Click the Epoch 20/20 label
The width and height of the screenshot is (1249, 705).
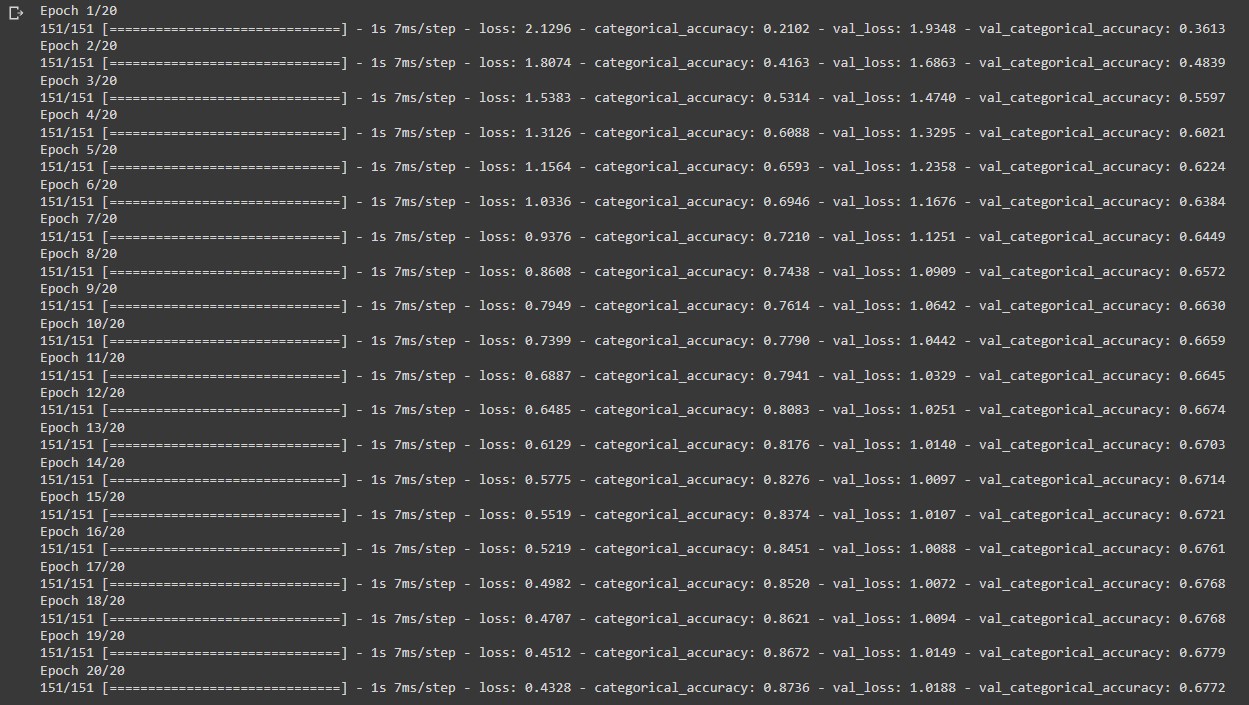(82, 671)
